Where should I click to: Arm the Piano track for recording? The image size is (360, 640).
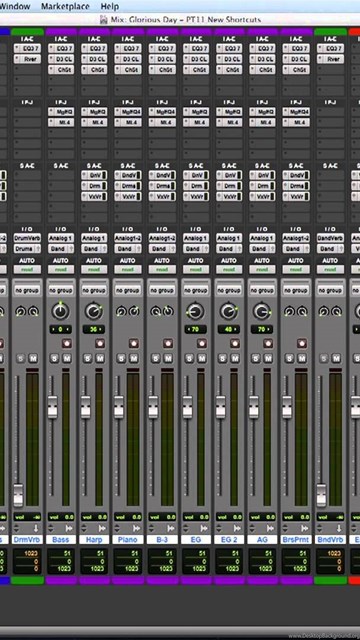[134, 343]
